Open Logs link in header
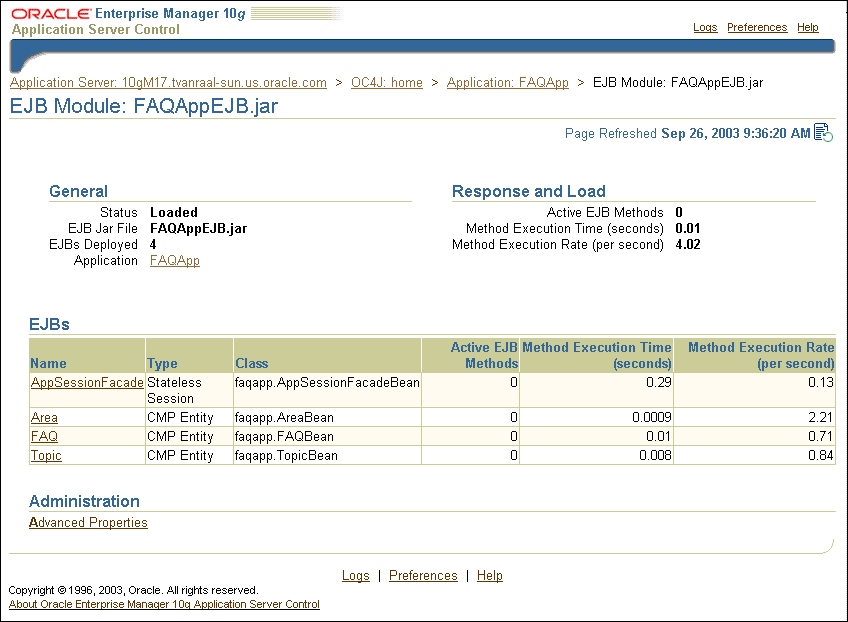Viewport: 848px width, 622px height. (x=705, y=27)
